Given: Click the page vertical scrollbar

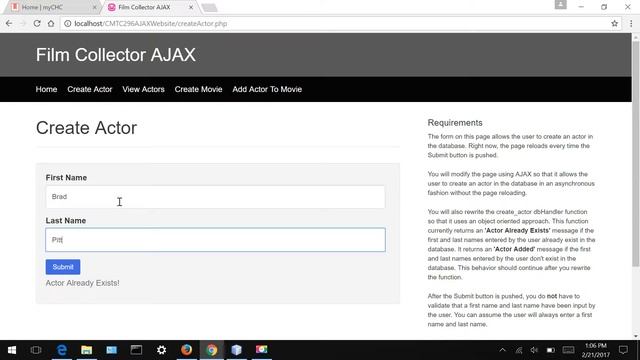Looking at the screenshot, I should [636, 154].
